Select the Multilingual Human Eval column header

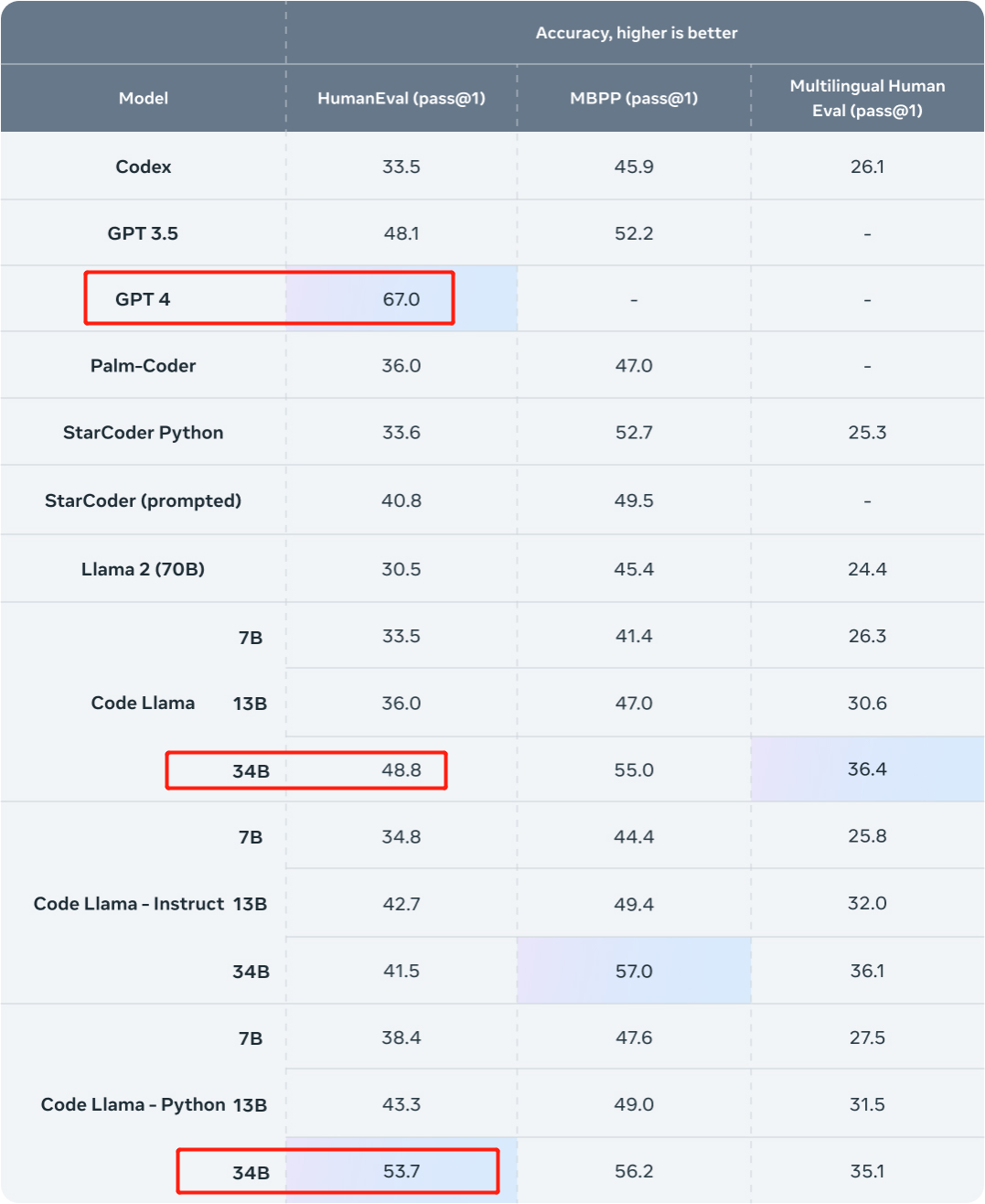click(867, 98)
